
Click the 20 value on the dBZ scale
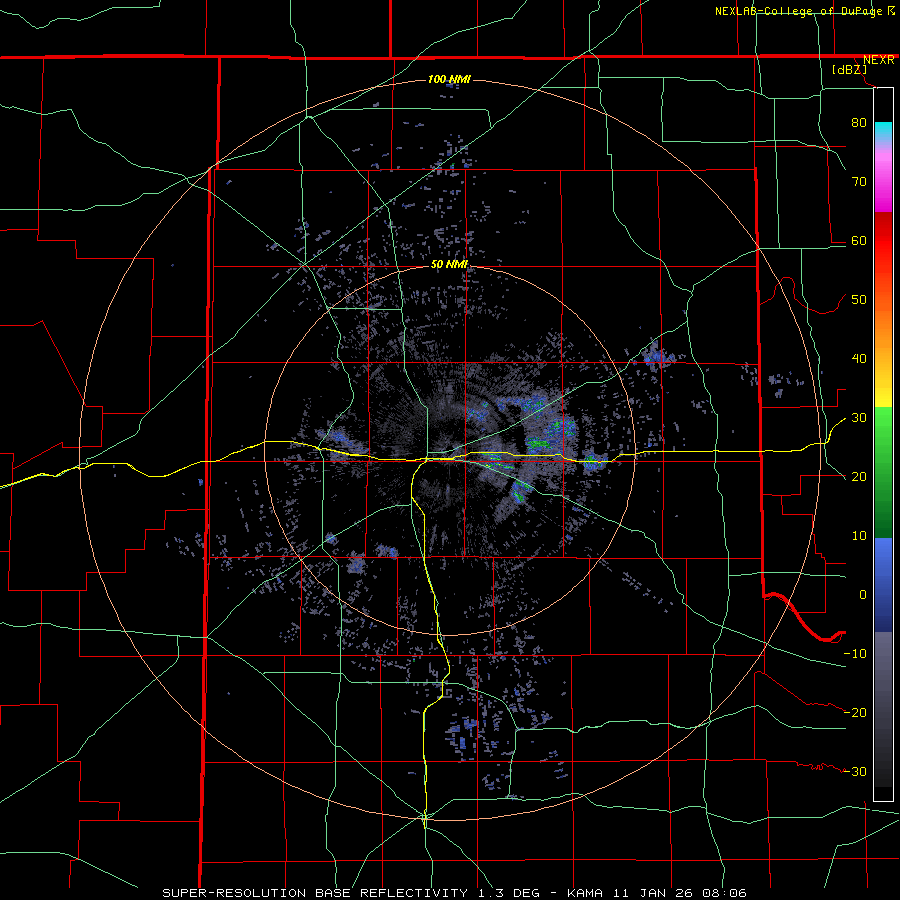tap(859, 477)
